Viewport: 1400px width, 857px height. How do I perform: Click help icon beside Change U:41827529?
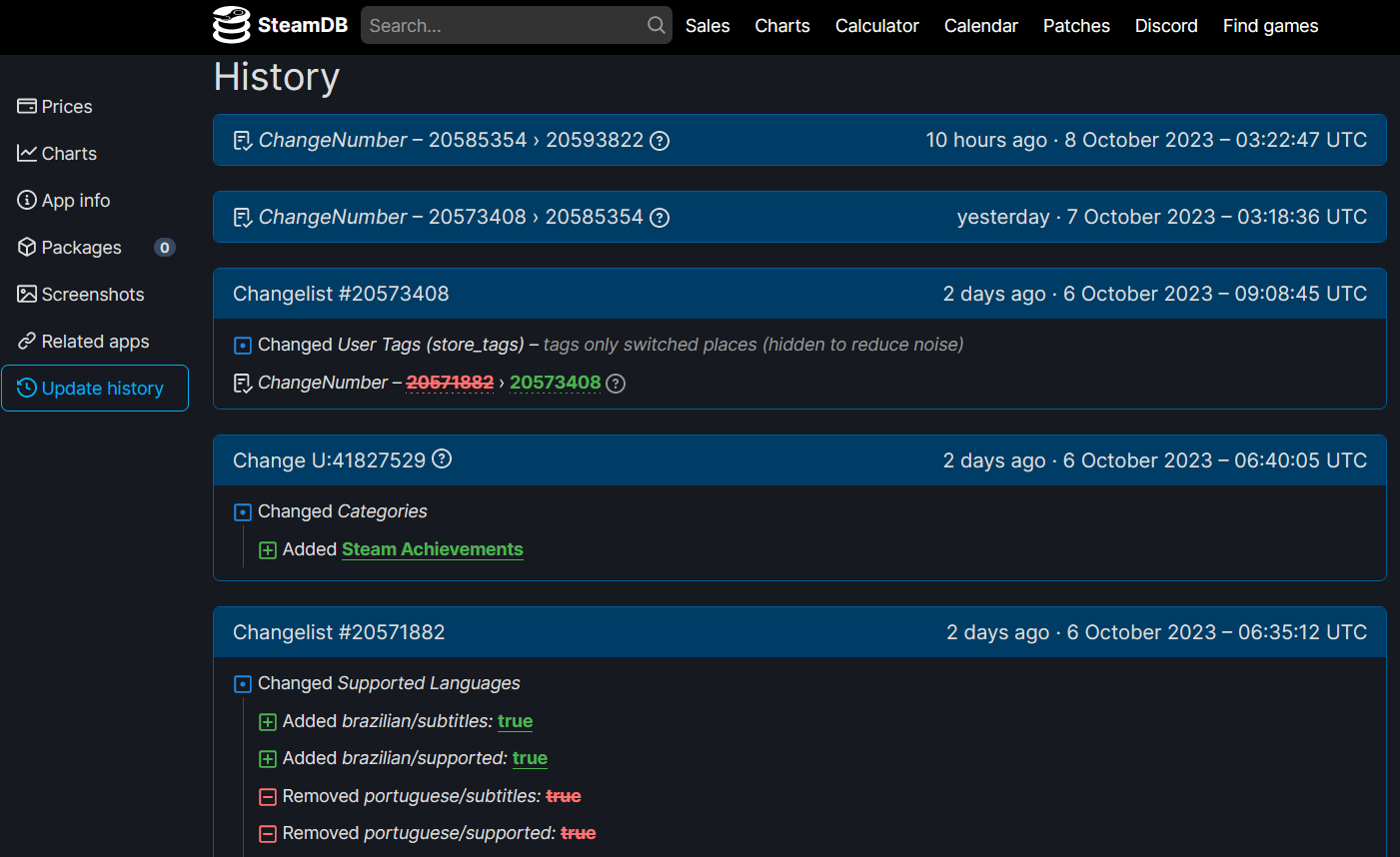coord(442,458)
